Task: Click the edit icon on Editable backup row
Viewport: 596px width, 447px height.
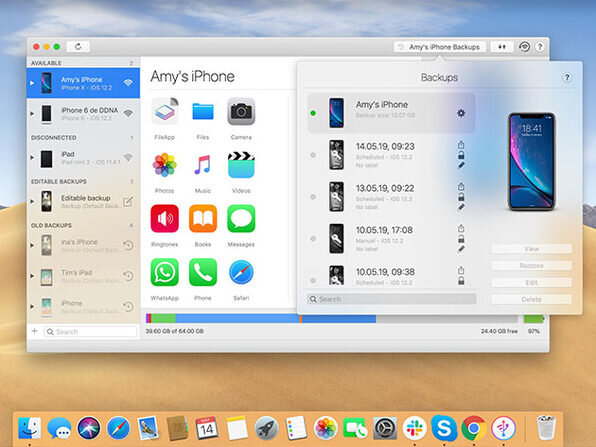Action: [x=128, y=201]
